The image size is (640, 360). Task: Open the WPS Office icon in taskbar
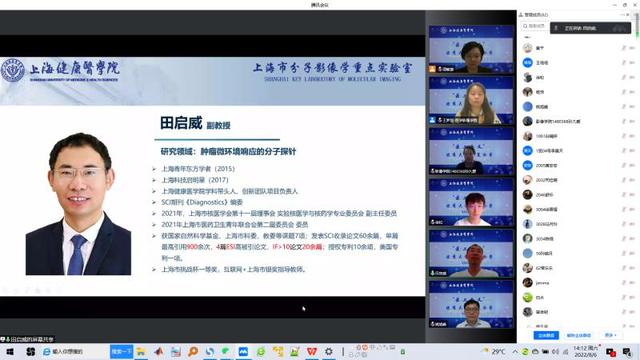tap(312, 351)
